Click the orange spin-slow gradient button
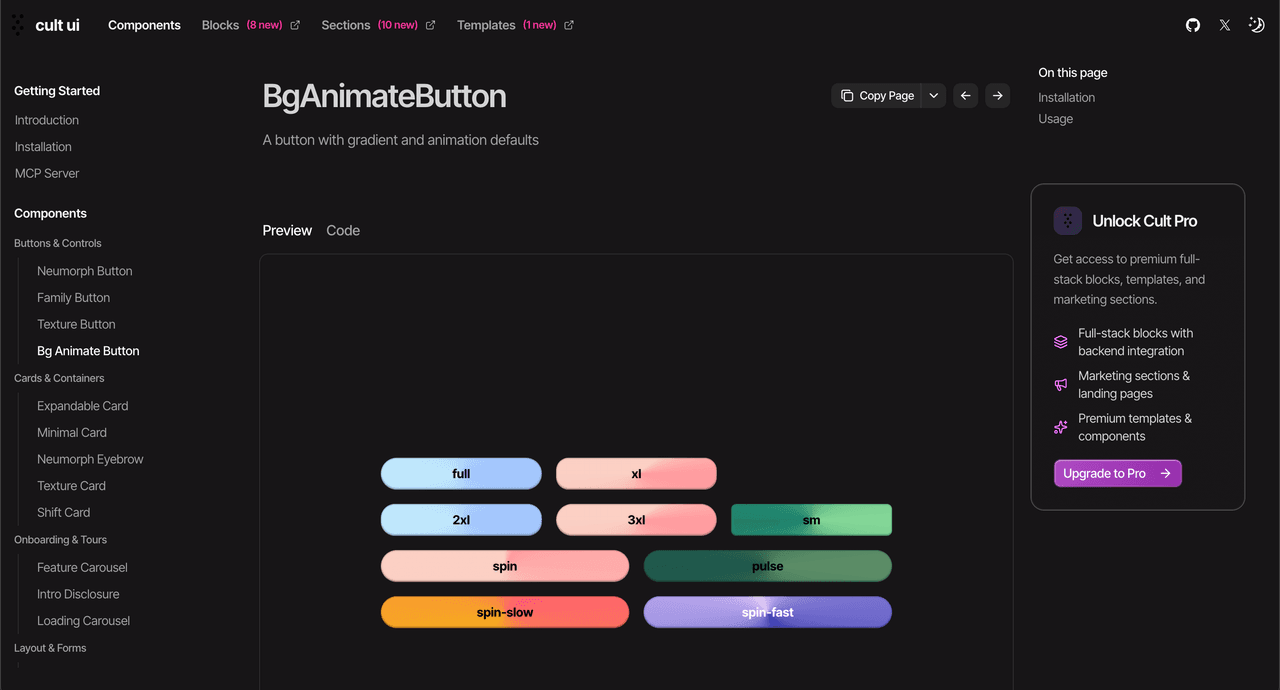This screenshot has width=1280, height=690. pos(505,612)
